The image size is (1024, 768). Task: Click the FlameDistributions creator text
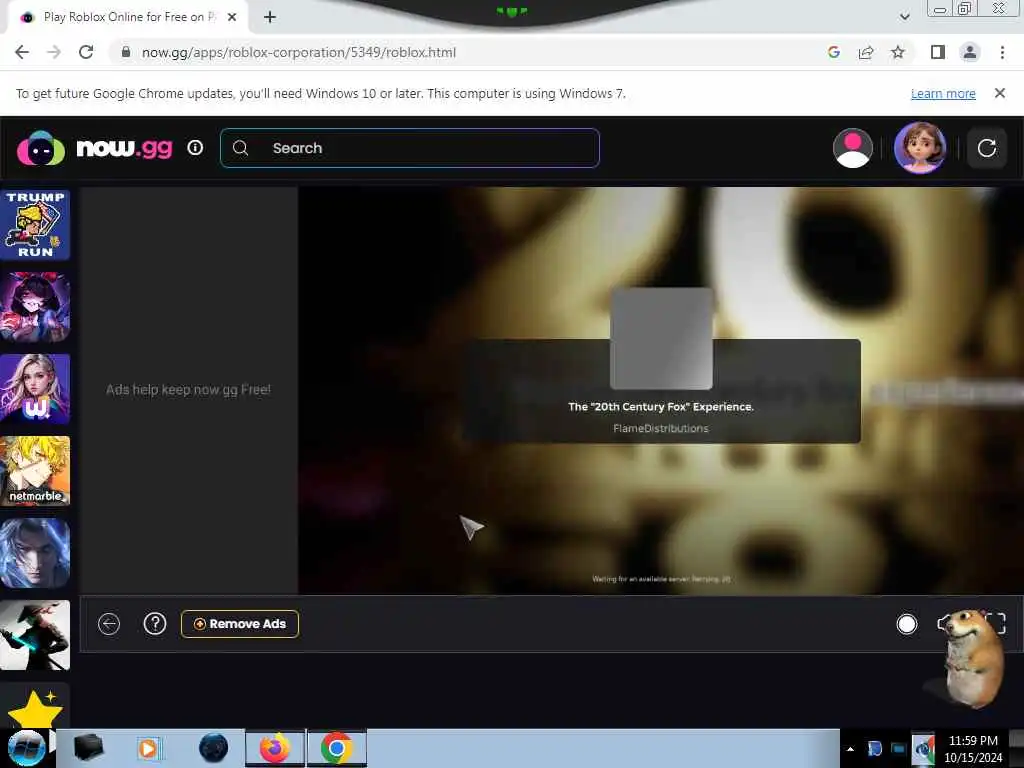(x=661, y=428)
